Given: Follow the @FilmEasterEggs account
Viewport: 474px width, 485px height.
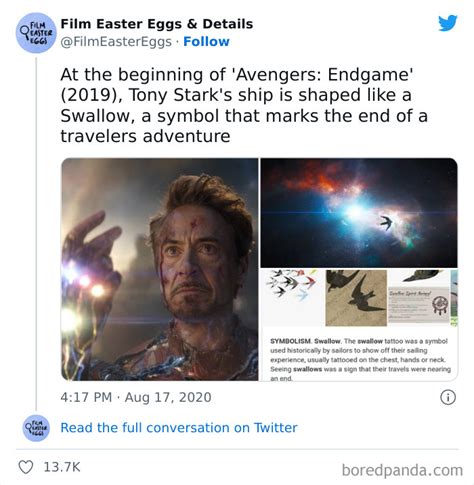Looking at the screenshot, I should click(x=206, y=42).
